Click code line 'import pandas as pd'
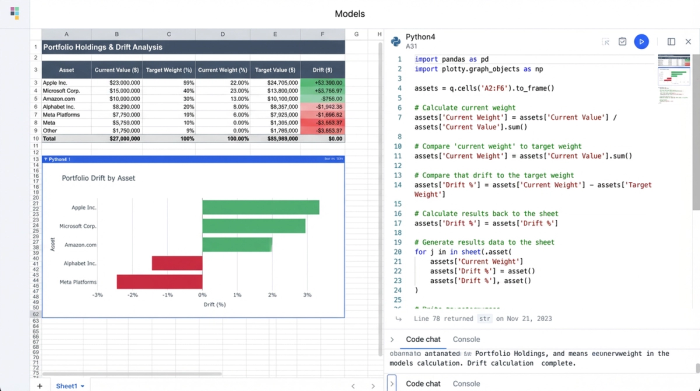 click(x=451, y=59)
